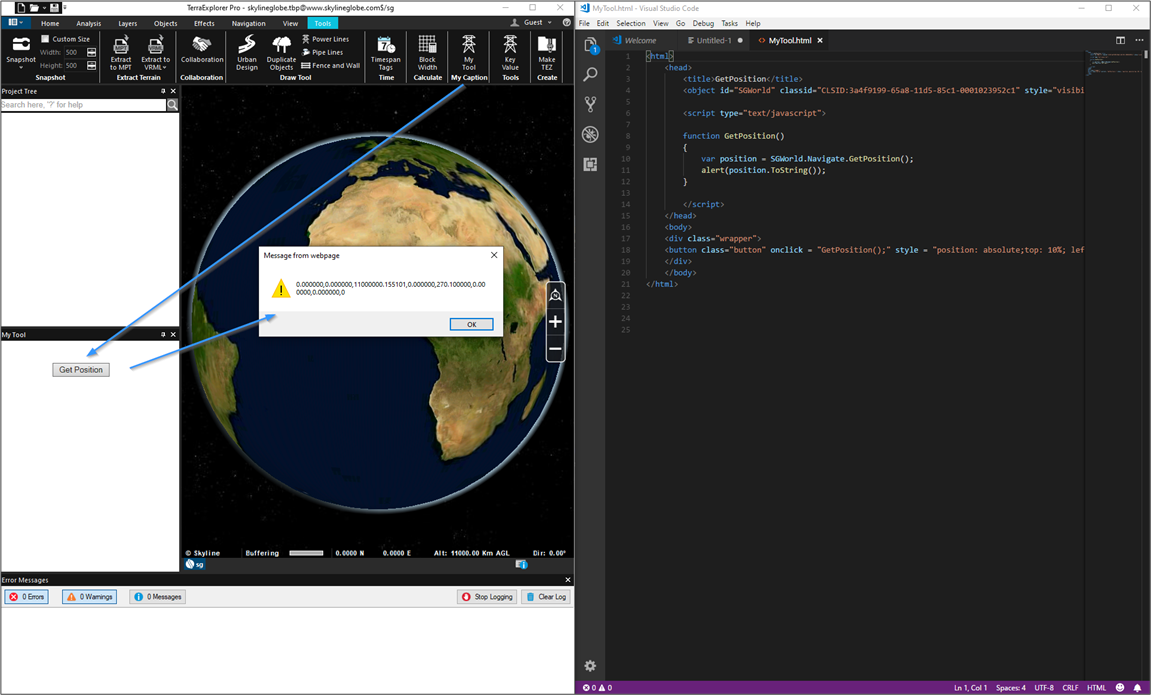The width and height of the screenshot is (1151, 695).
Task: Switch to the Analysis ribbon tab
Action: coord(89,23)
